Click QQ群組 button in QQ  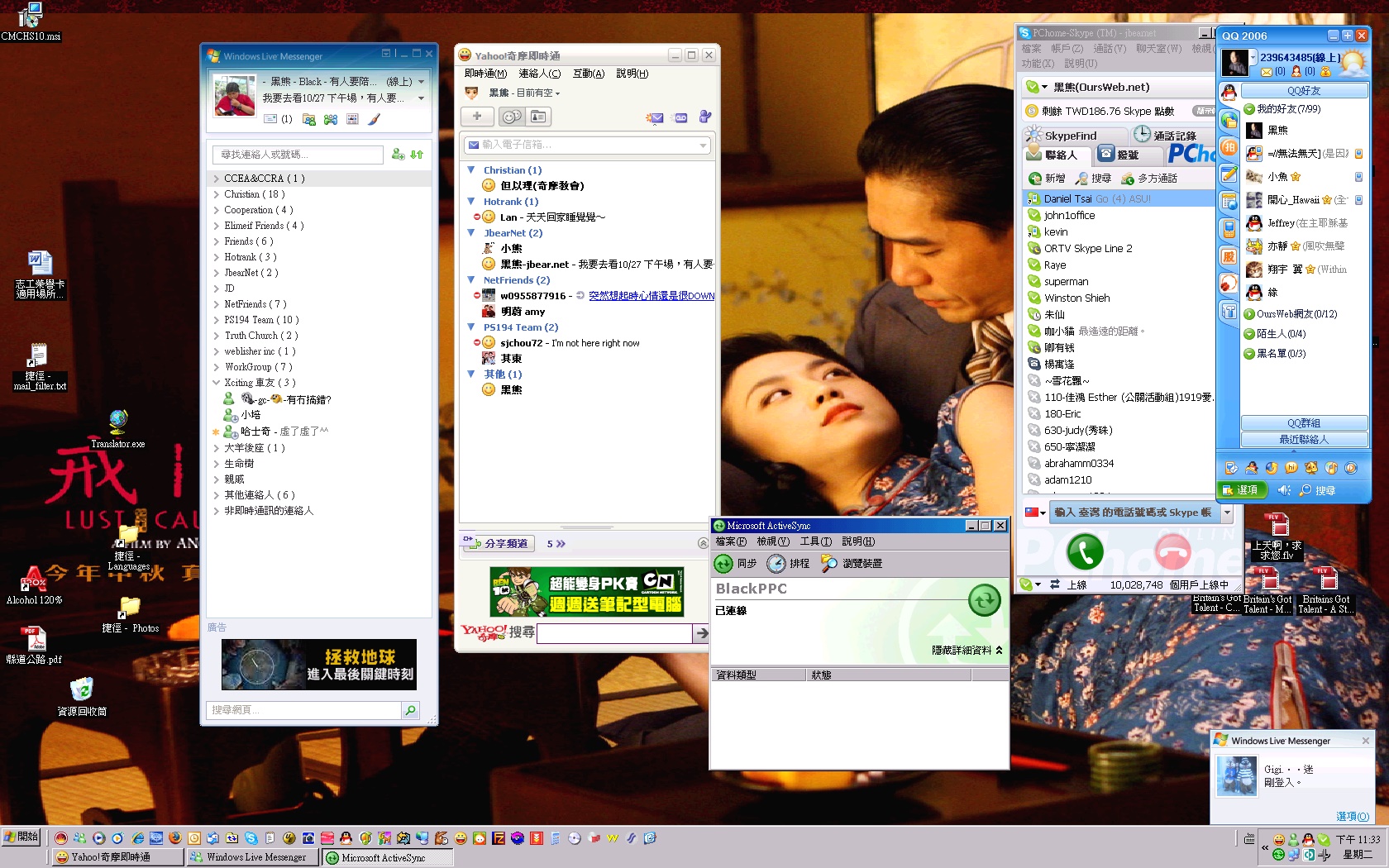pos(1304,423)
